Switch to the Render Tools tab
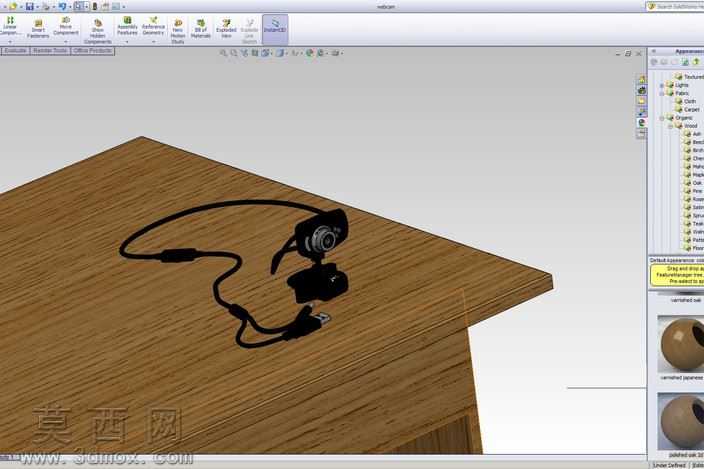Screen dimensions: 704x469 (x=50, y=51)
